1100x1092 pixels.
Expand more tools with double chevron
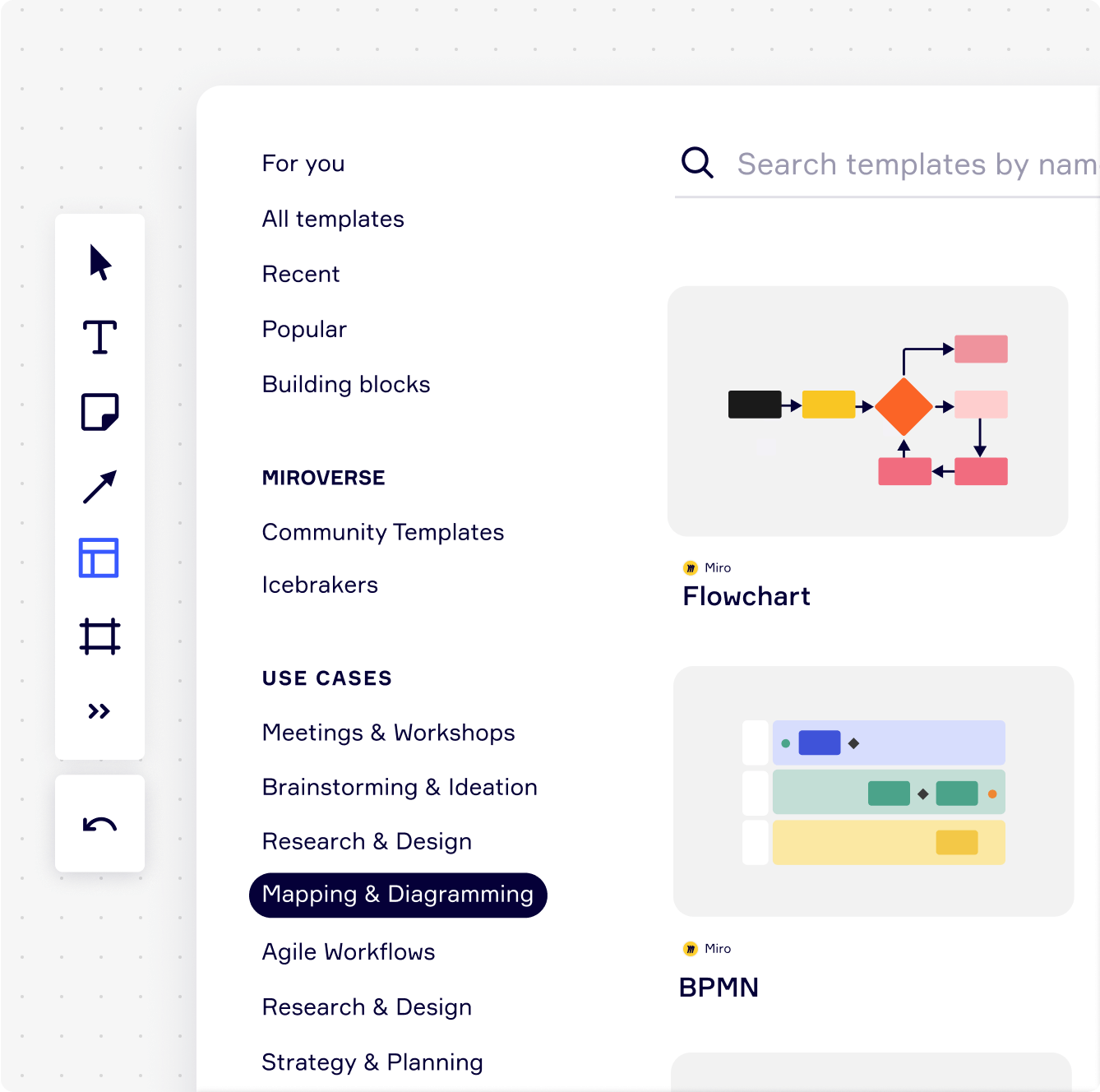tap(99, 711)
